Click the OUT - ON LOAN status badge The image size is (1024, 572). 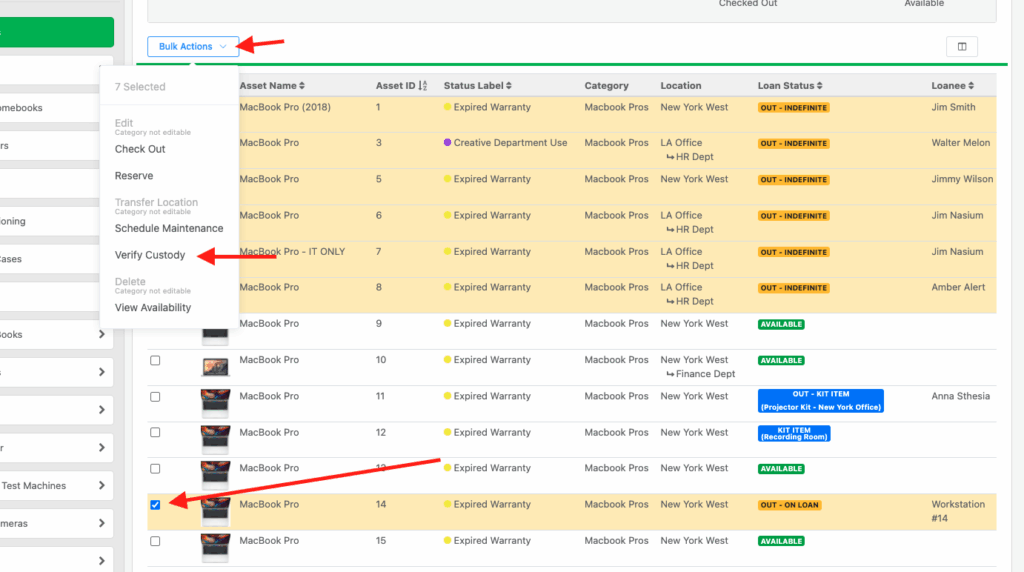coord(789,505)
